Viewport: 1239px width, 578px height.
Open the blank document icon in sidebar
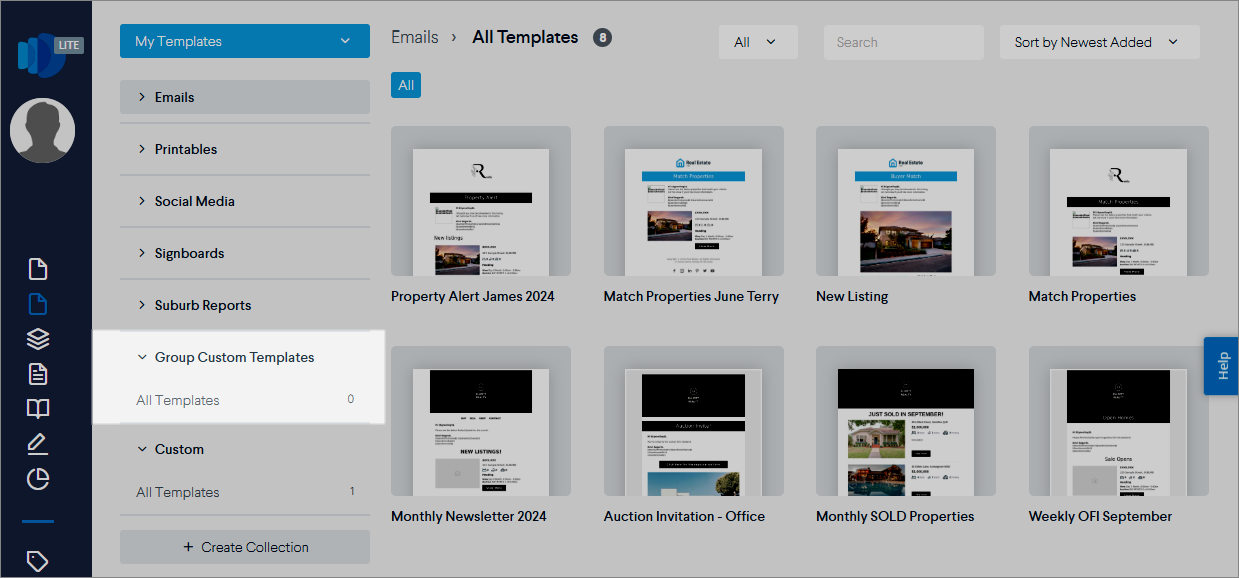[x=38, y=269]
